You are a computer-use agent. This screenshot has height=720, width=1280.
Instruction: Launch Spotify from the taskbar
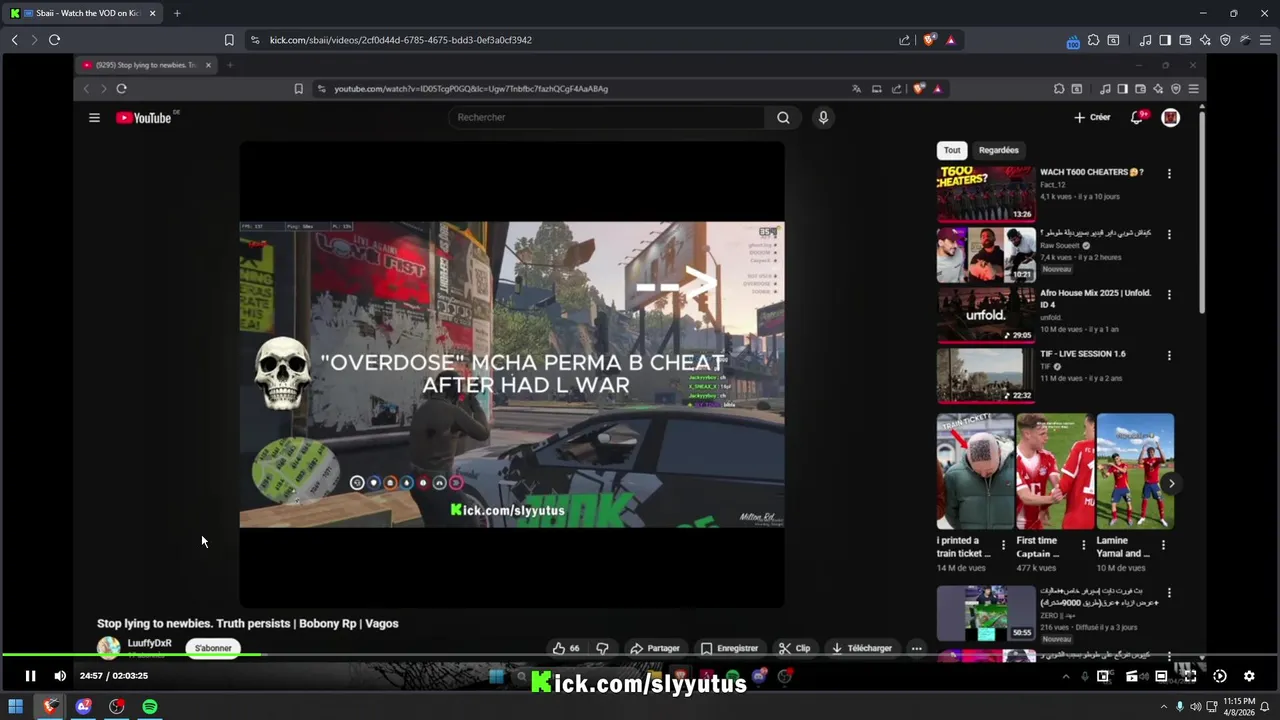pos(150,707)
